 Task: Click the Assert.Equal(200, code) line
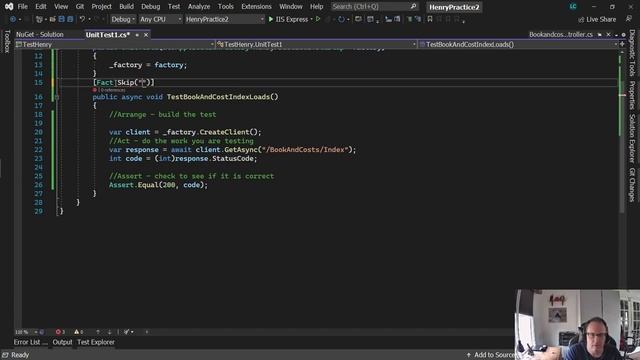coord(158,185)
